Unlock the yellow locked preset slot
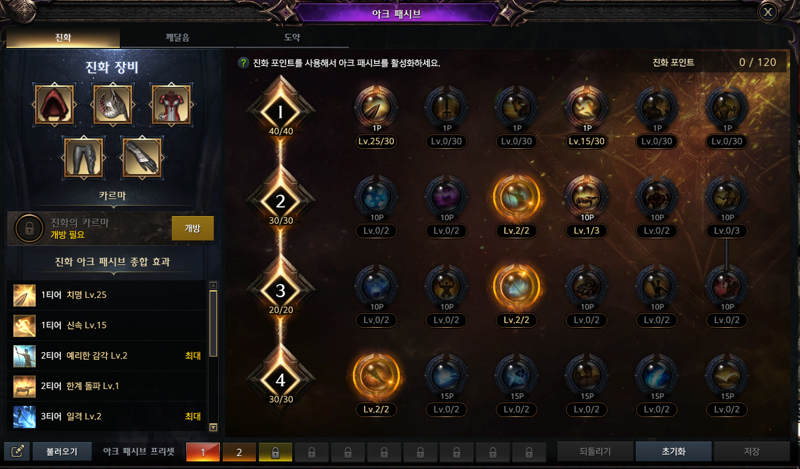Image resolution: width=800 pixels, height=469 pixels. (x=275, y=452)
